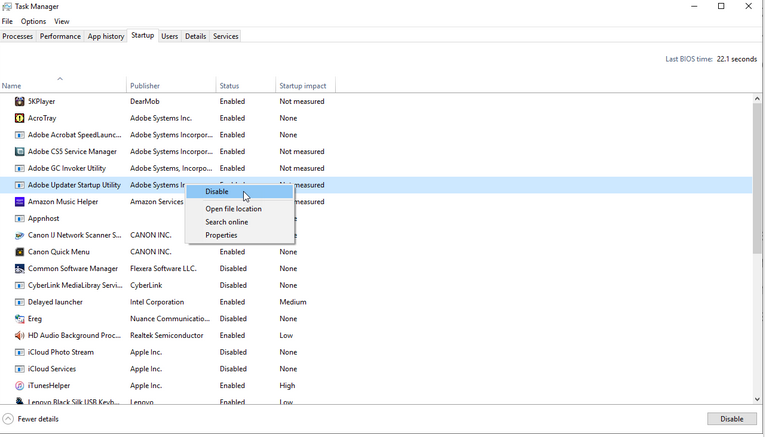
Task: Click the Adobe Updater Startup Utility icon
Action: (20, 185)
